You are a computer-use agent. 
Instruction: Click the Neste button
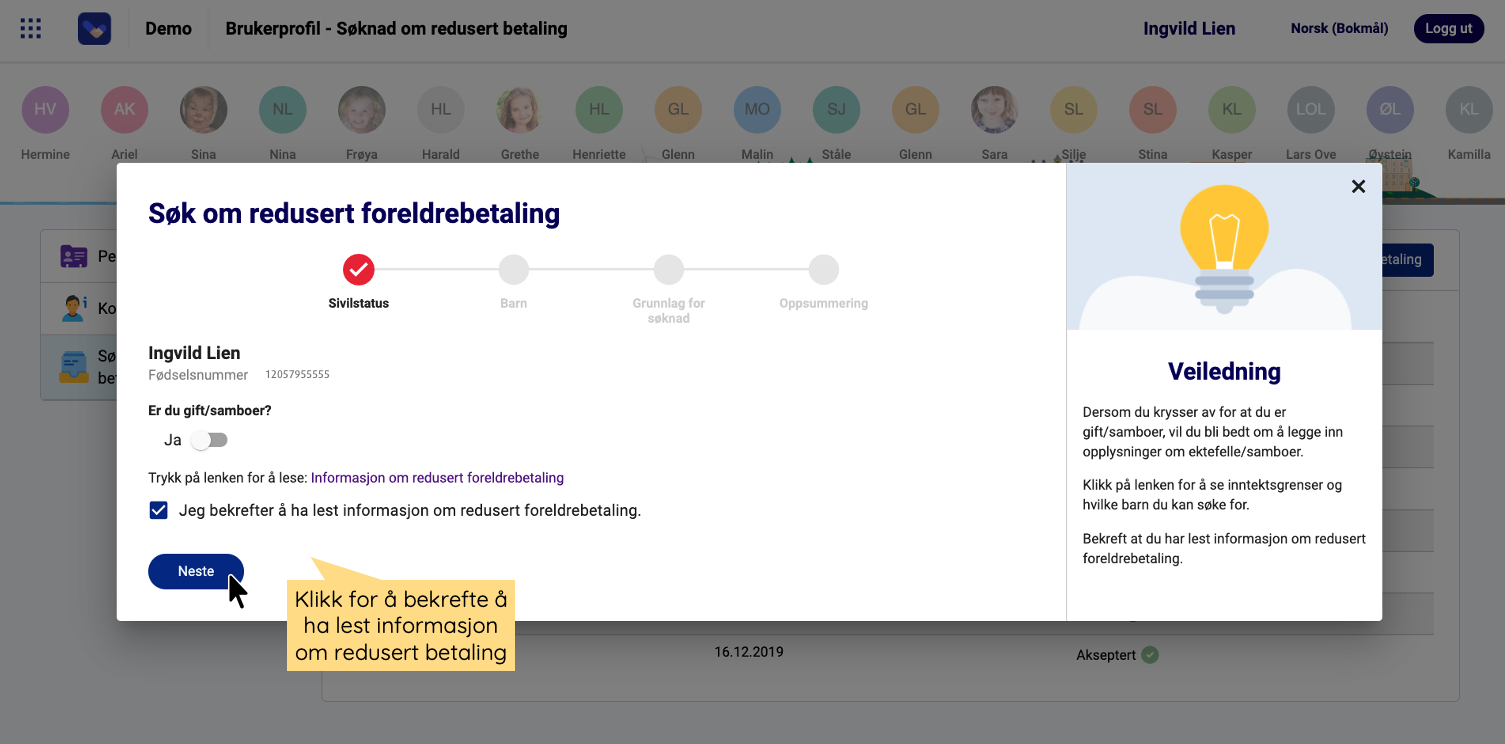[195, 571]
